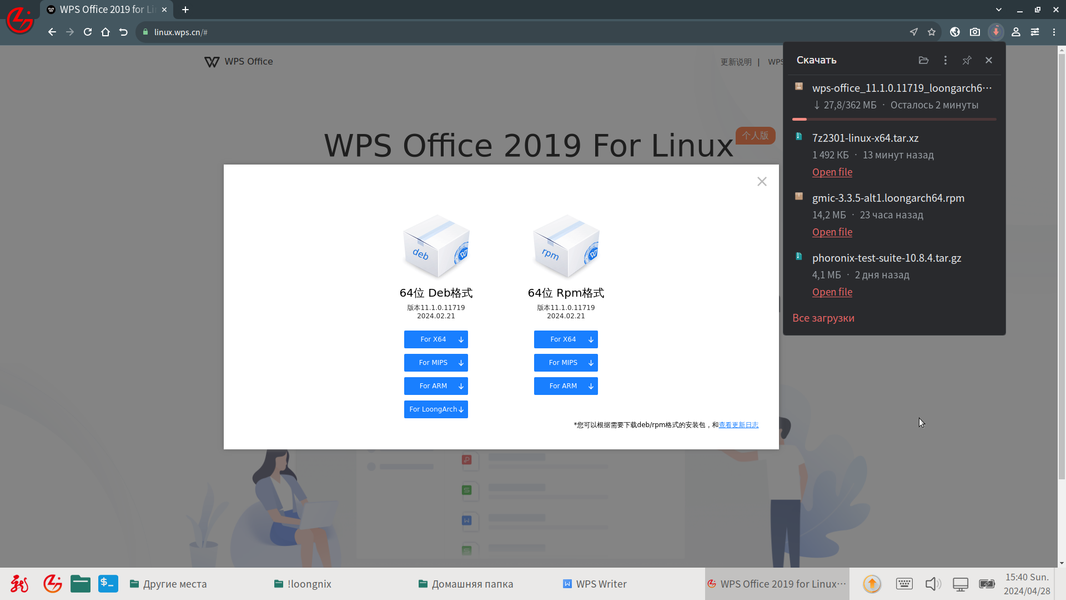This screenshot has height=600, width=1066.
Task: Reload the linux.wps.cn page
Action: pos(88,32)
